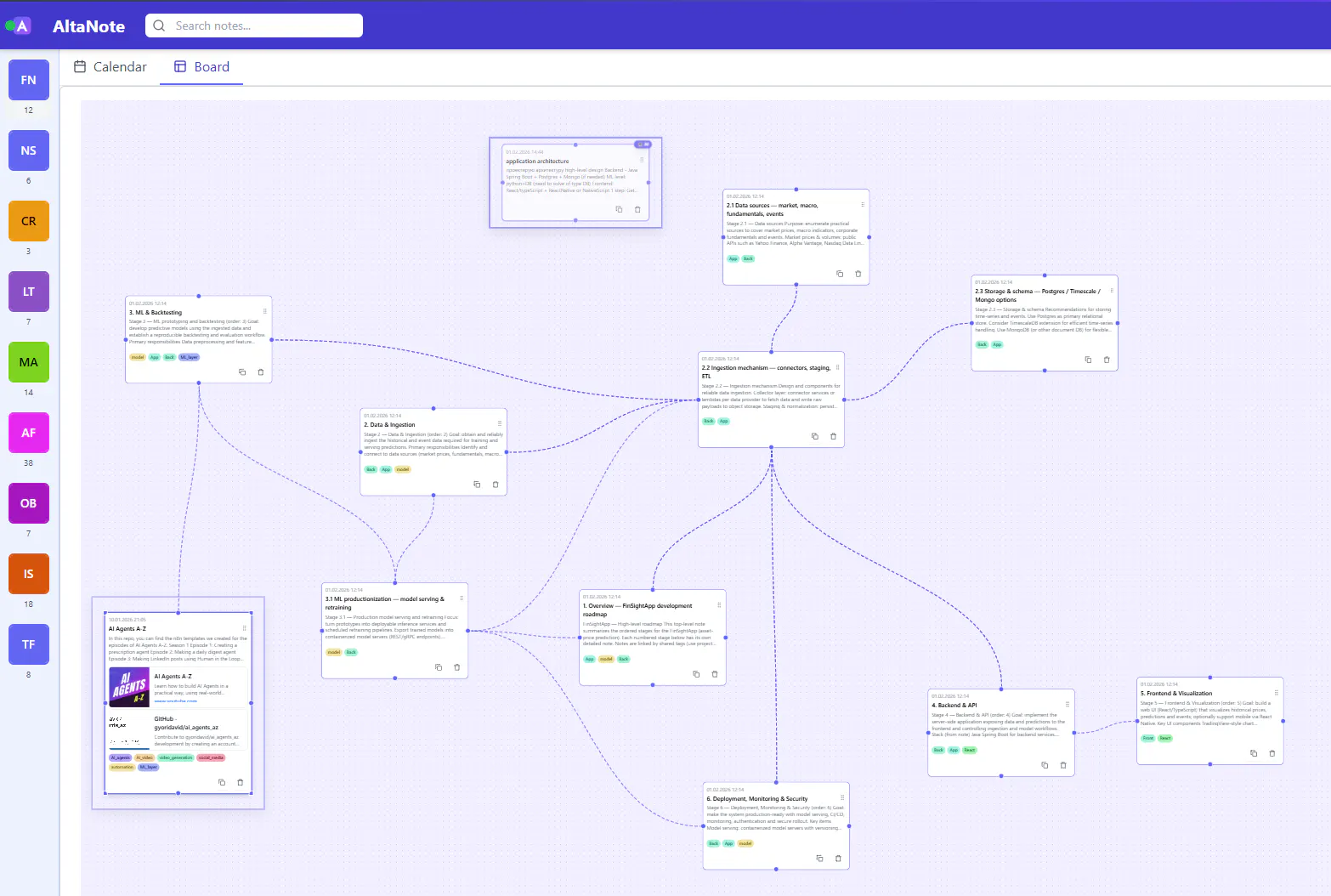Click the video_generation tag on AI Agents note

176,757
